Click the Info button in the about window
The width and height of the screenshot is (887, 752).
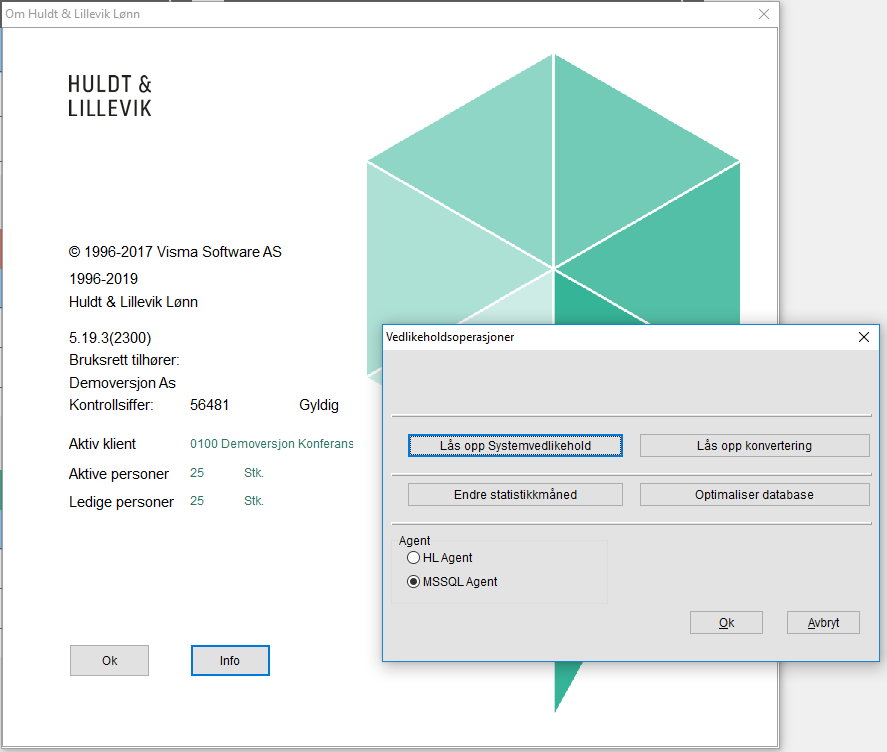tap(230, 660)
